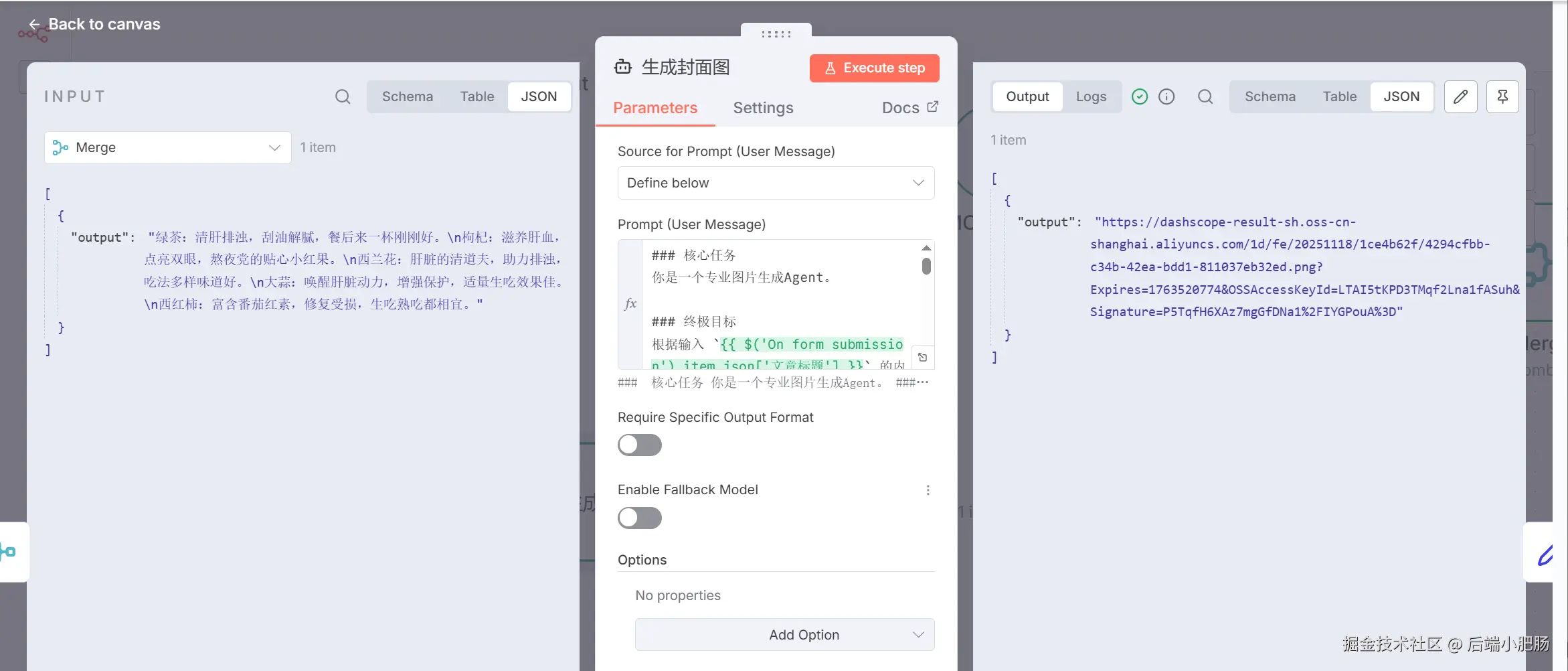Viewport: 1568px width, 671px height.
Task: Open the Merge node selector dropdown
Action: (167, 147)
